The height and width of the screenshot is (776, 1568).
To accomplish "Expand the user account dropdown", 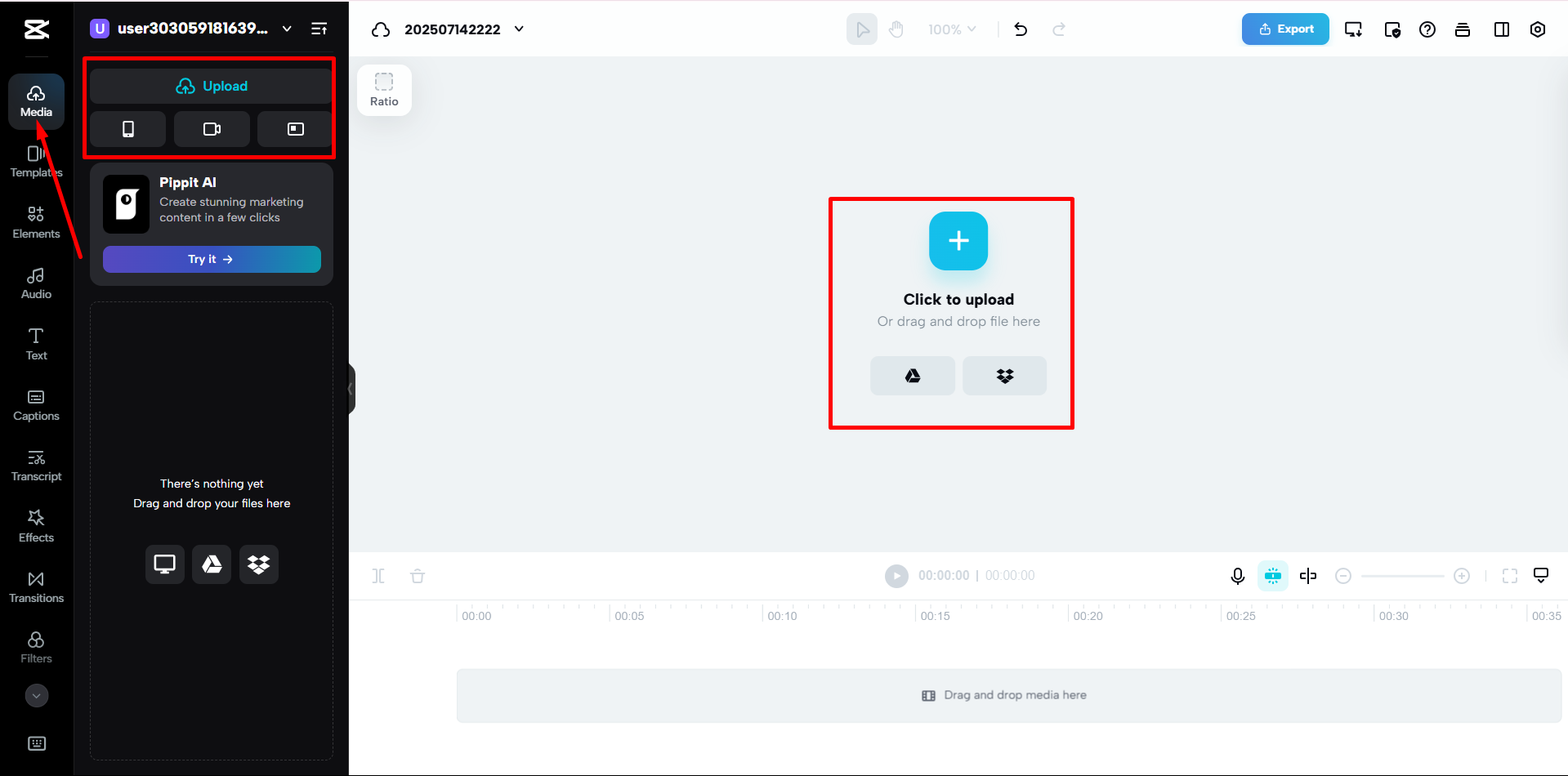I will [x=286, y=28].
